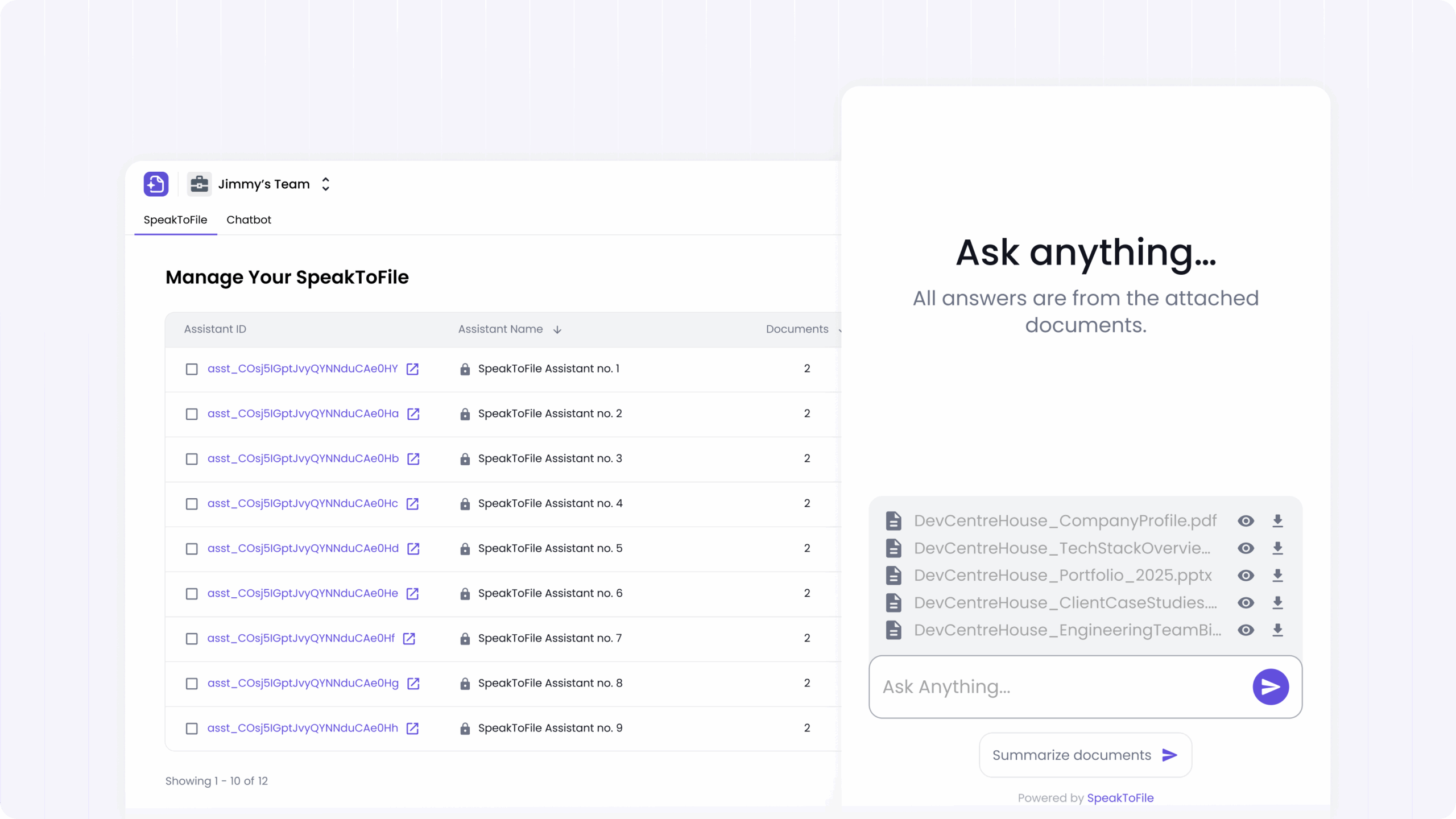Check the box for asst_...Ae0Ha row
1456x819 pixels.
[192, 414]
